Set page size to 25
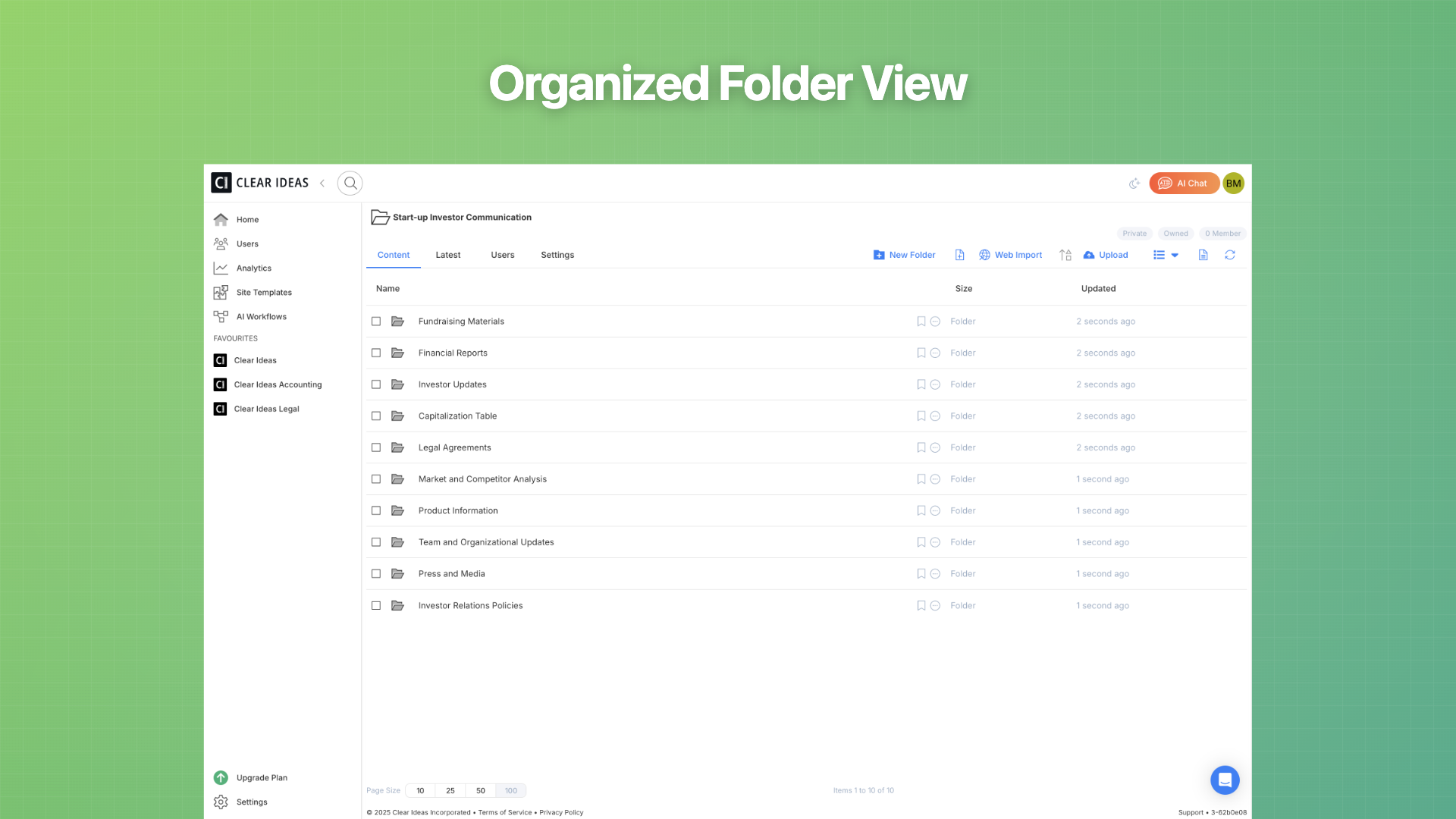Viewport: 1456px width, 819px height. [450, 790]
